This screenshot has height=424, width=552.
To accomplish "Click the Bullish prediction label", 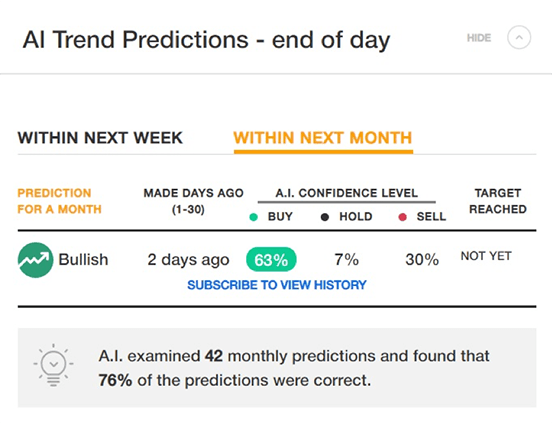I will [83, 260].
